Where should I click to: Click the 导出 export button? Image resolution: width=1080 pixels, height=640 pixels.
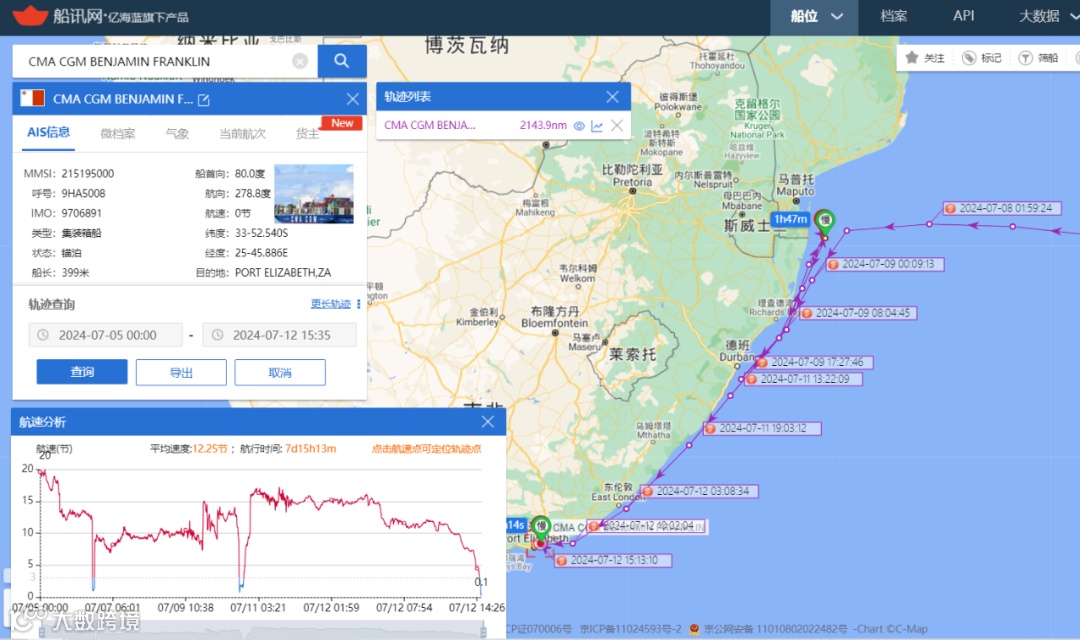pyautogui.click(x=181, y=372)
